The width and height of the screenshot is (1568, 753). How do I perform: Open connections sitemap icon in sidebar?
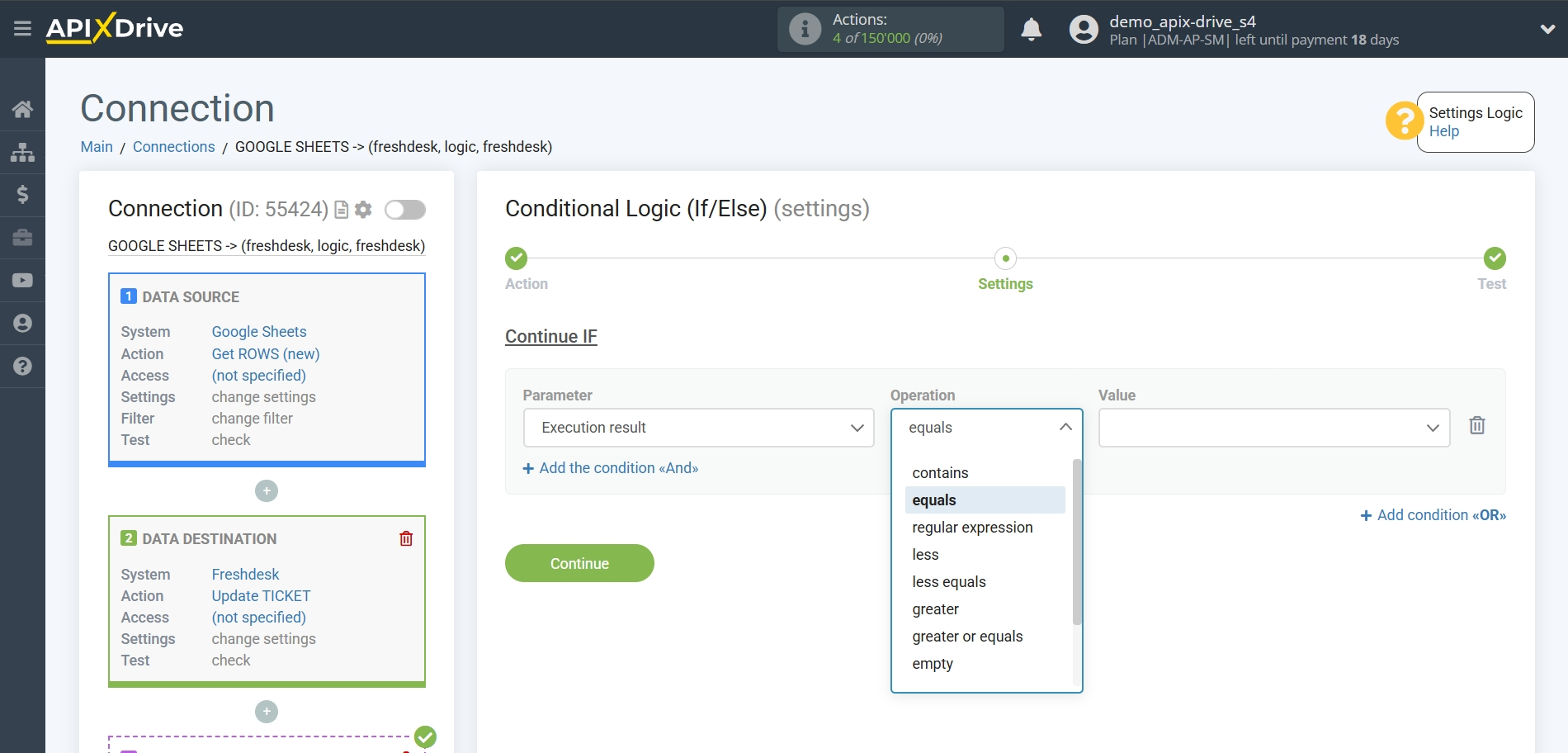click(x=22, y=152)
